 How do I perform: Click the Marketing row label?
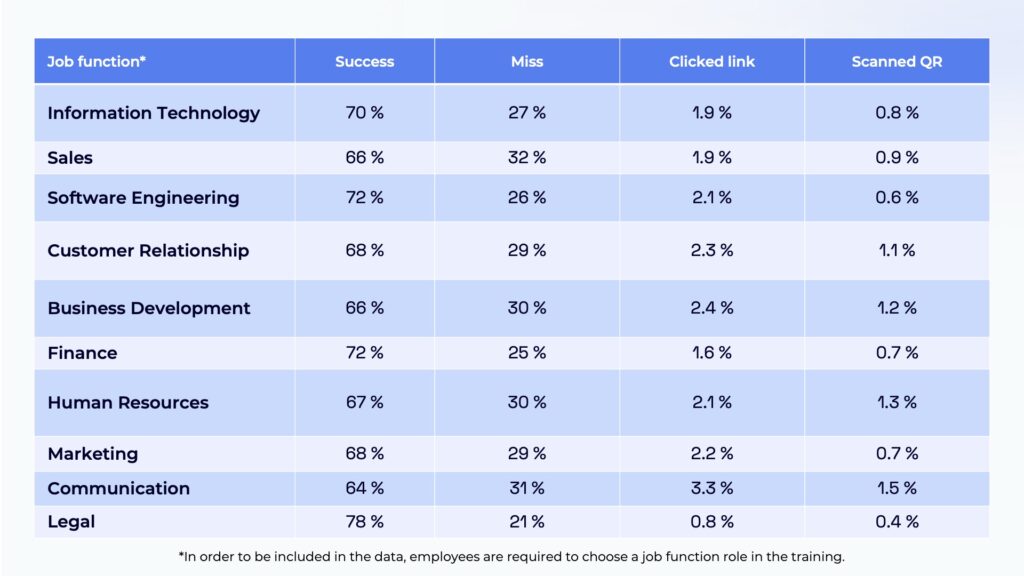[92, 454]
